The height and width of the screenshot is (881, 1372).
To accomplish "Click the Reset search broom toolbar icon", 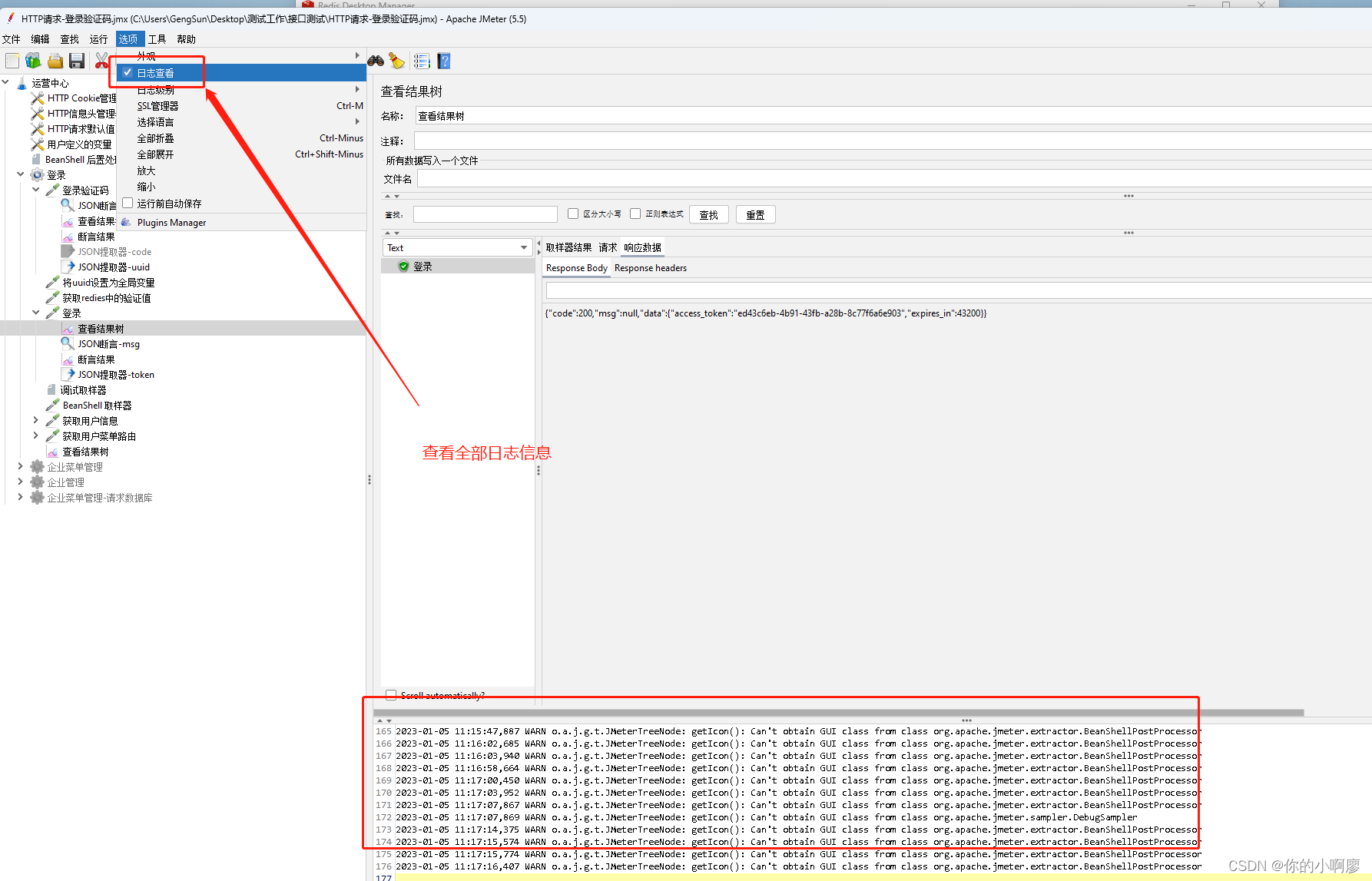I will [397, 61].
